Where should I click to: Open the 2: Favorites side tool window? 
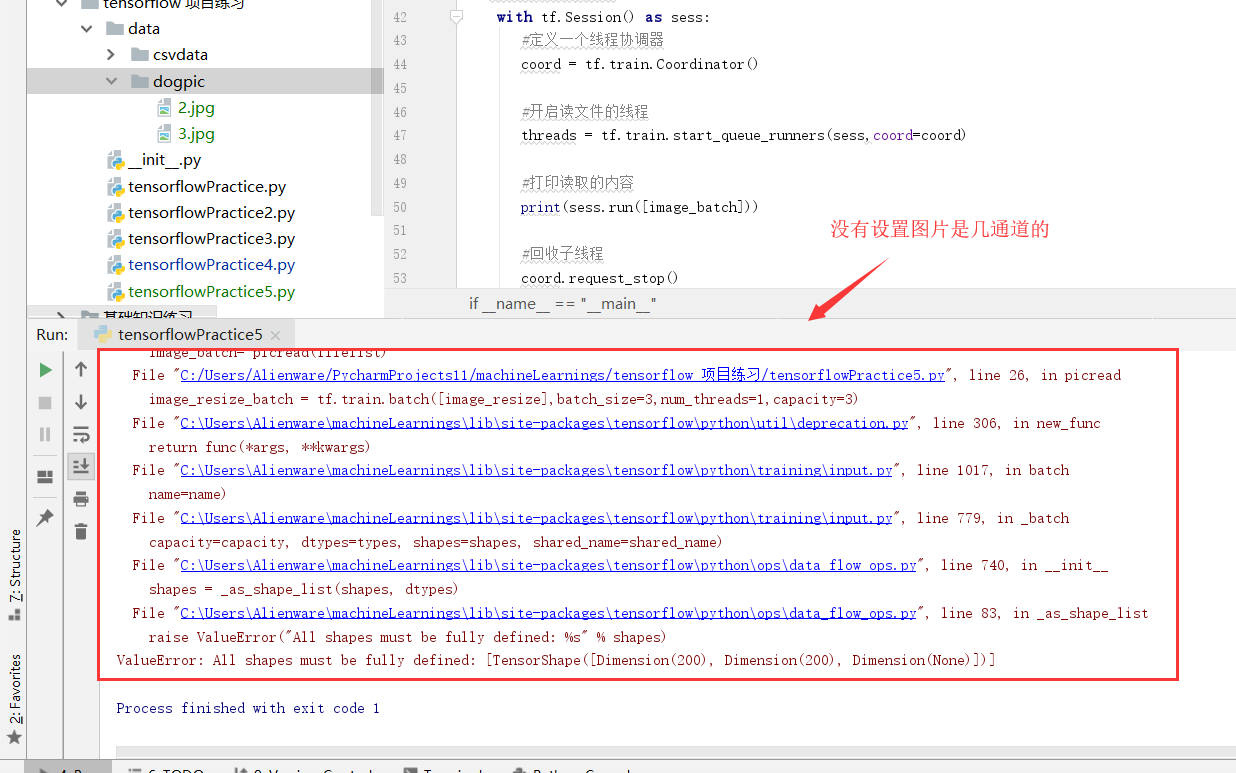click(14, 689)
